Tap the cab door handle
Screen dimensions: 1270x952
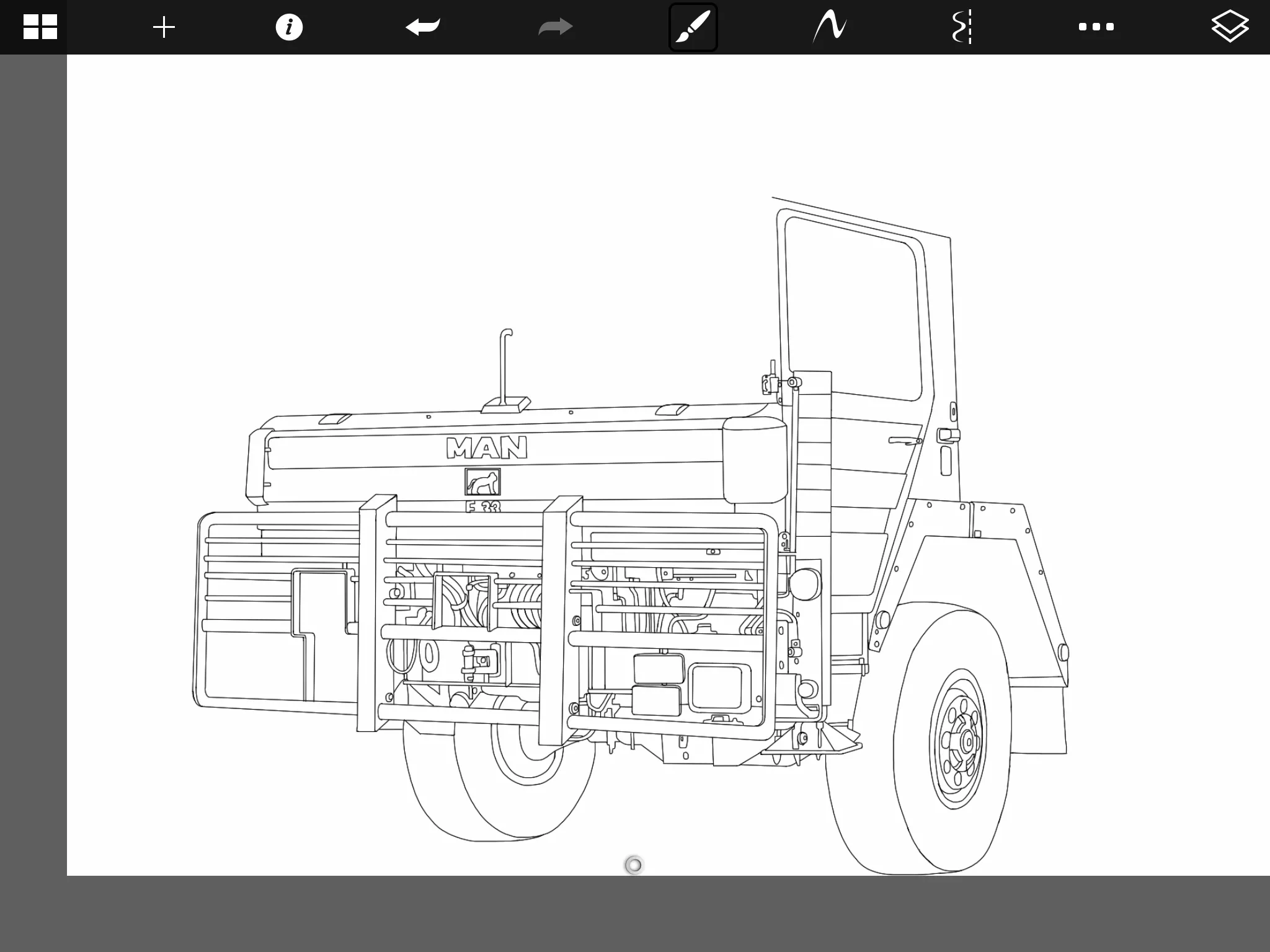coord(905,441)
